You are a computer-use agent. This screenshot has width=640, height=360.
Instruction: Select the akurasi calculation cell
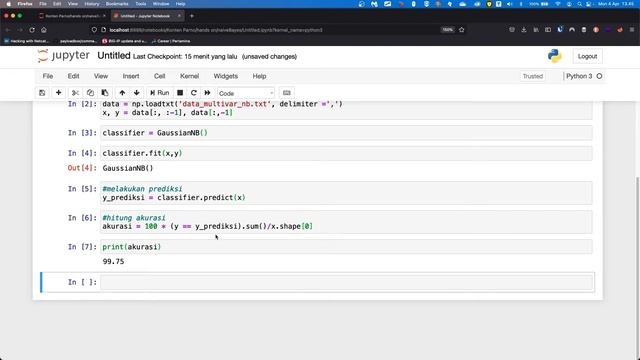(346, 222)
